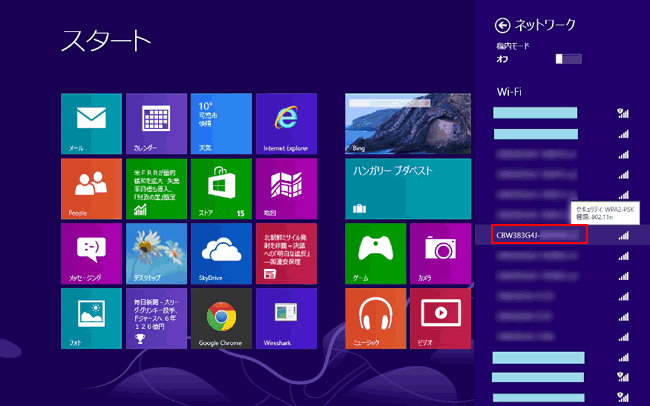650x406 pixels.
Task: Open the People tile
Action: coord(91,189)
